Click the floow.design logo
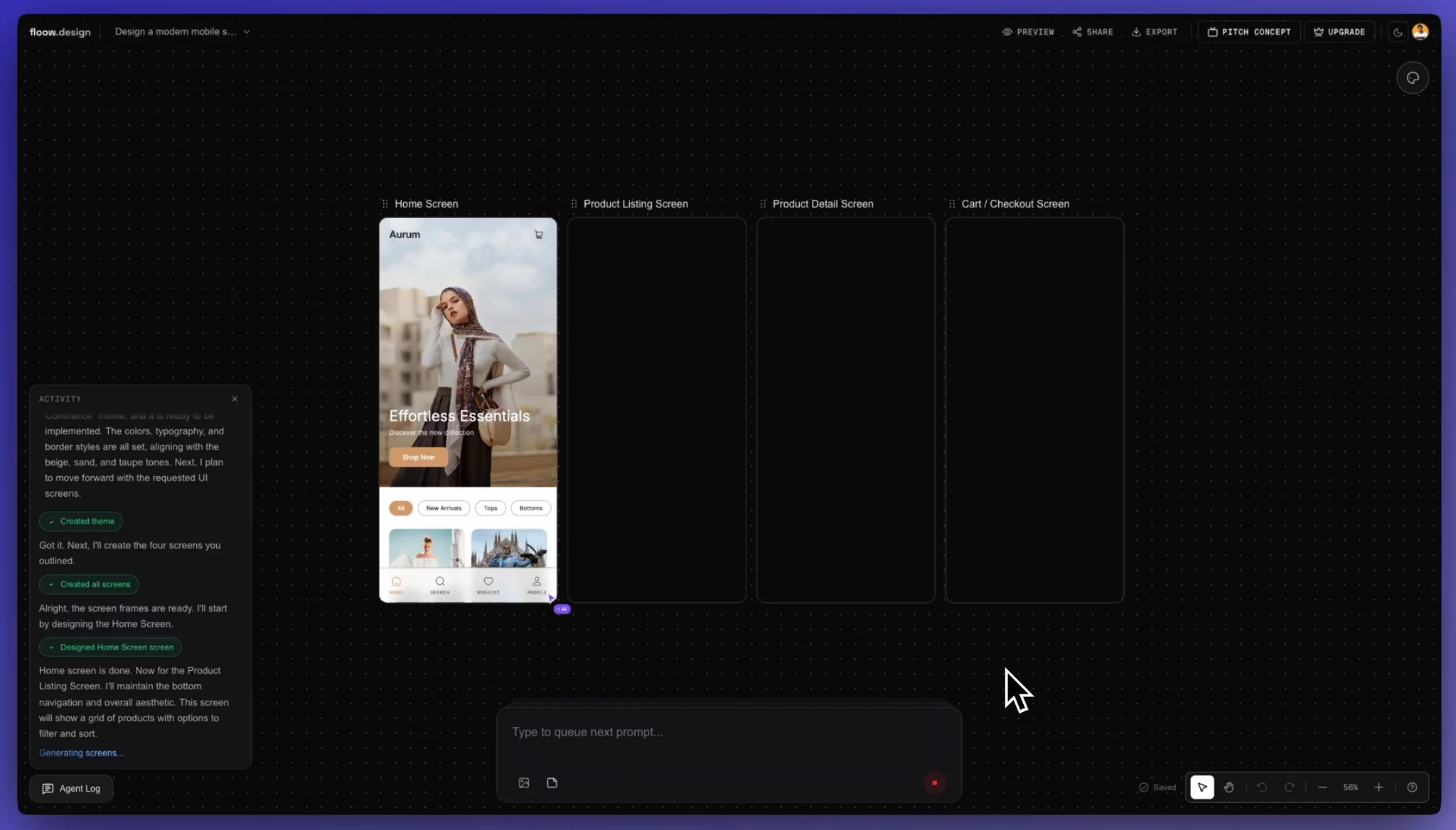 (60, 32)
